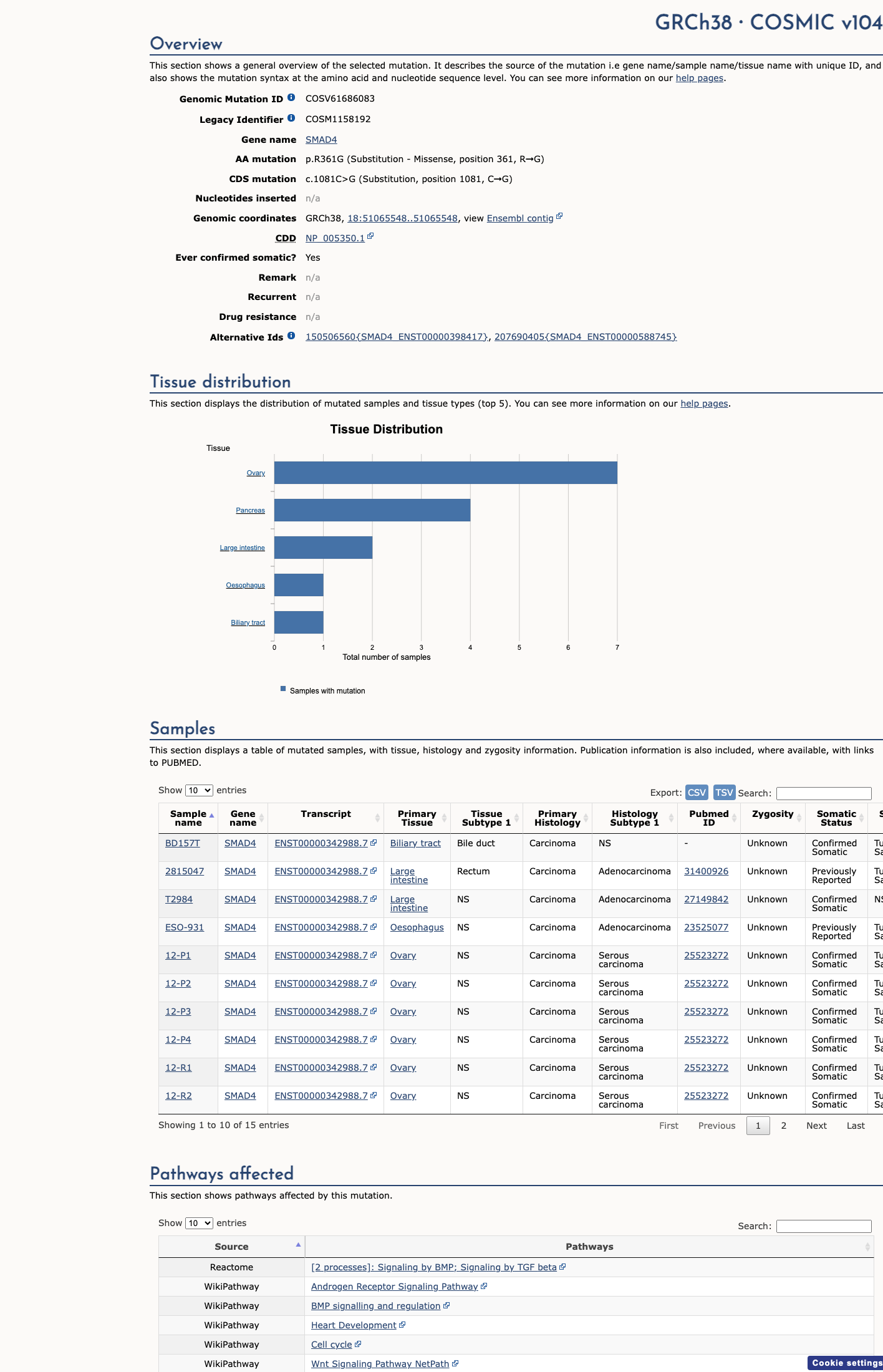Click sort arrows on Histology Subtype 1 column

point(671,818)
